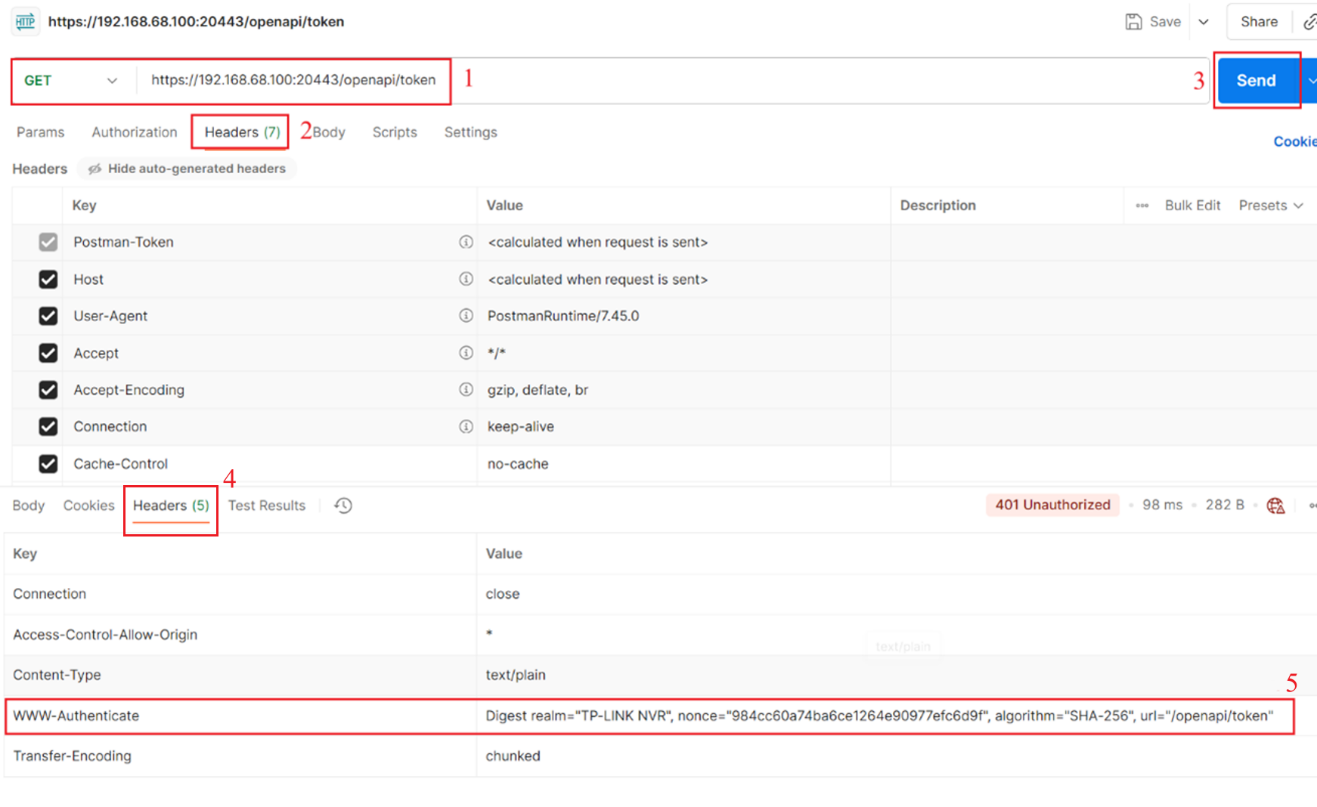
Task: Click the Access-Control-Allow-Origin key
Action: coord(105,635)
